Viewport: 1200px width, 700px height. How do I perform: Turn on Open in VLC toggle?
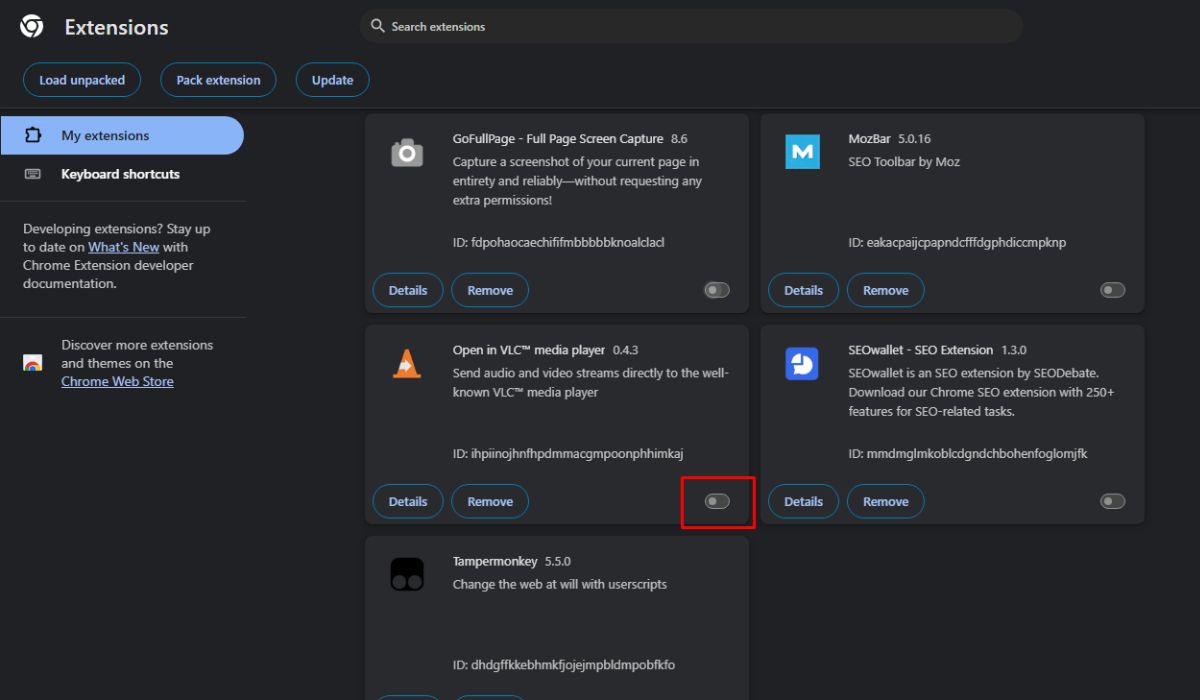pos(717,501)
